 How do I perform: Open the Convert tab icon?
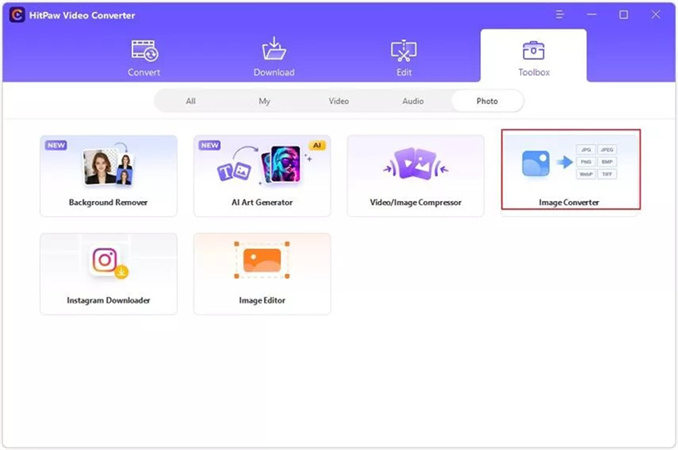point(144,51)
